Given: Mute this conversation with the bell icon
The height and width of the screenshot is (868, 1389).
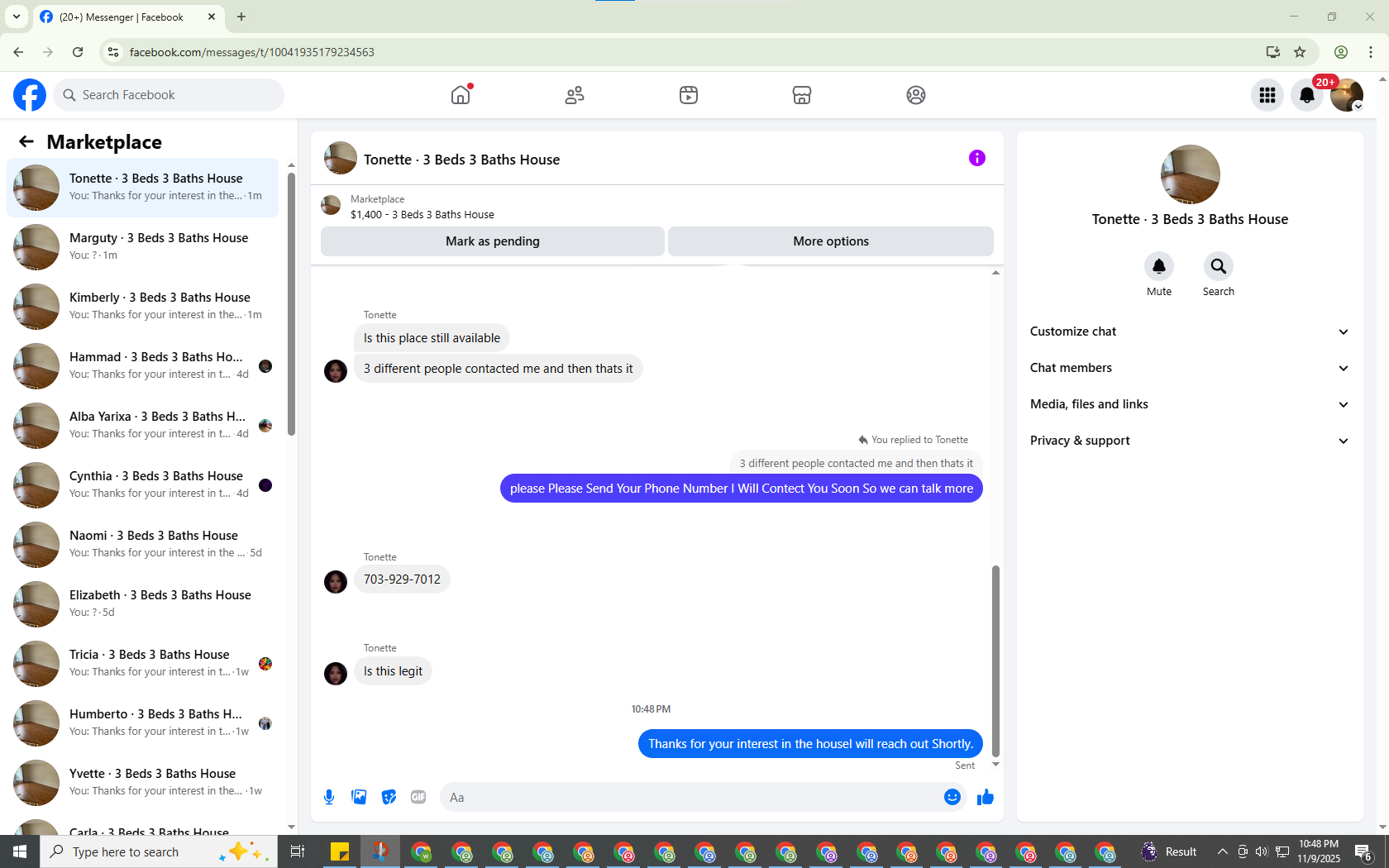Looking at the screenshot, I should tap(1159, 266).
